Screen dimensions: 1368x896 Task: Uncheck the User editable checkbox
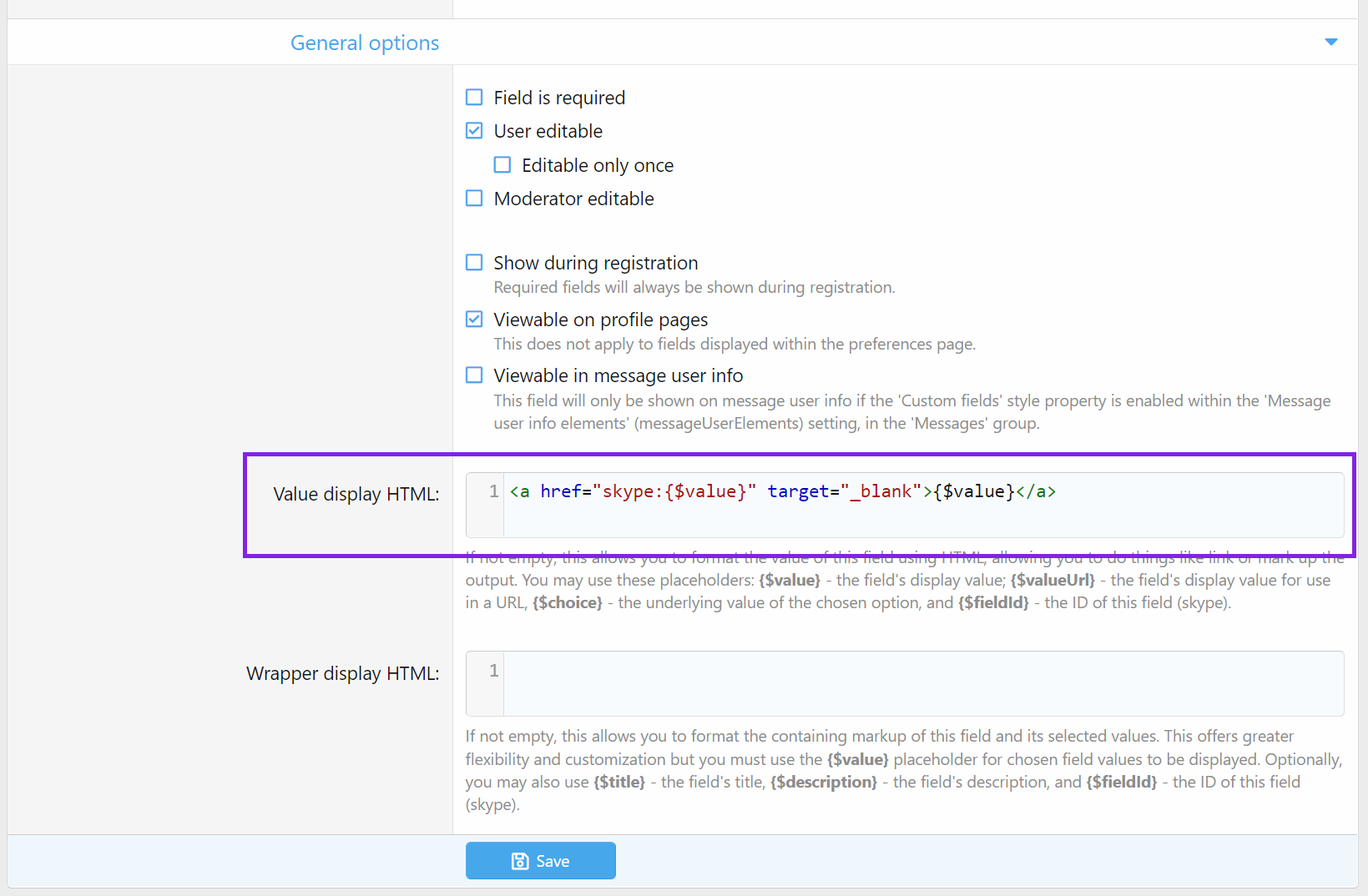474,131
